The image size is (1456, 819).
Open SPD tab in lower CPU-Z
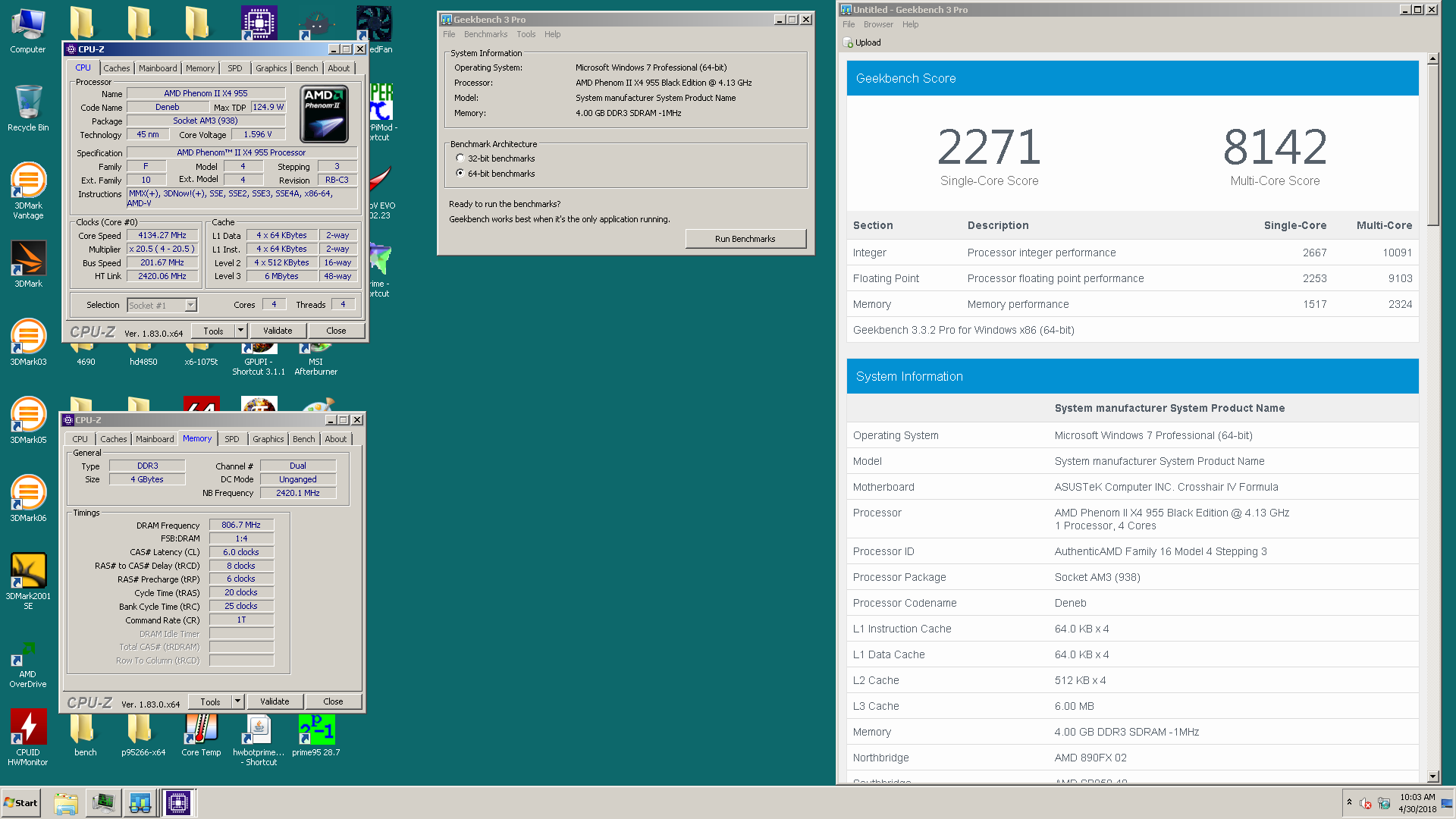pos(232,439)
